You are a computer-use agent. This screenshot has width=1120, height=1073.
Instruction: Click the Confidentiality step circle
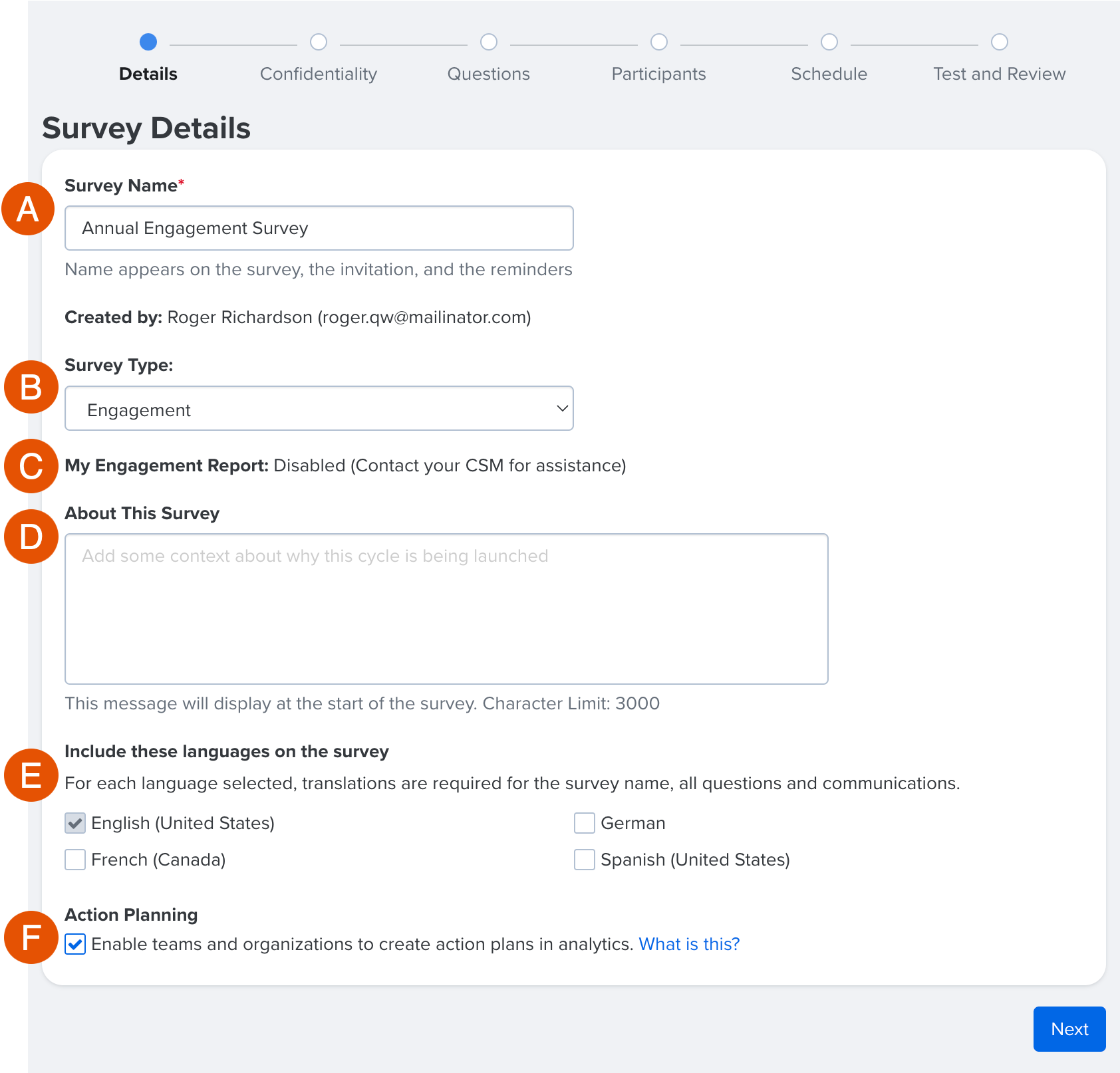point(319,42)
